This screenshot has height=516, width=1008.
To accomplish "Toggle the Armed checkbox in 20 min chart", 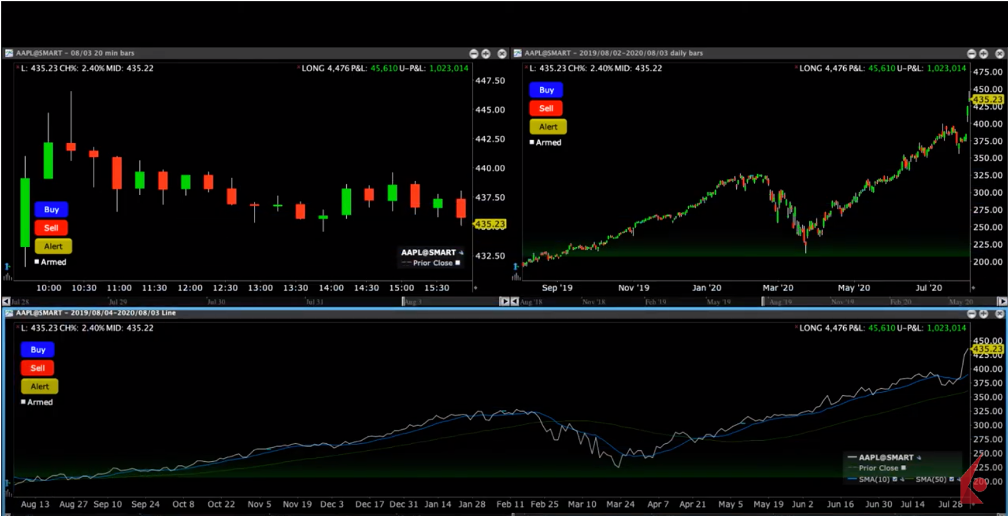I will (37, 262).
